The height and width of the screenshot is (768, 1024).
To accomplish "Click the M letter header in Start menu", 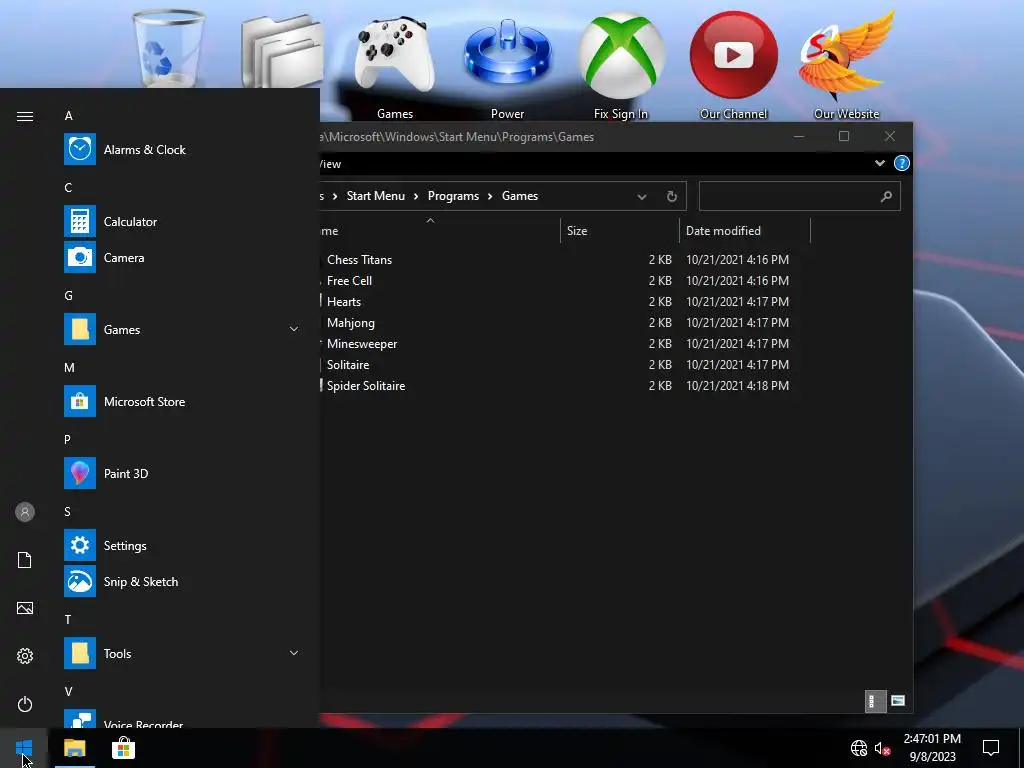I will tap(69, 368).
